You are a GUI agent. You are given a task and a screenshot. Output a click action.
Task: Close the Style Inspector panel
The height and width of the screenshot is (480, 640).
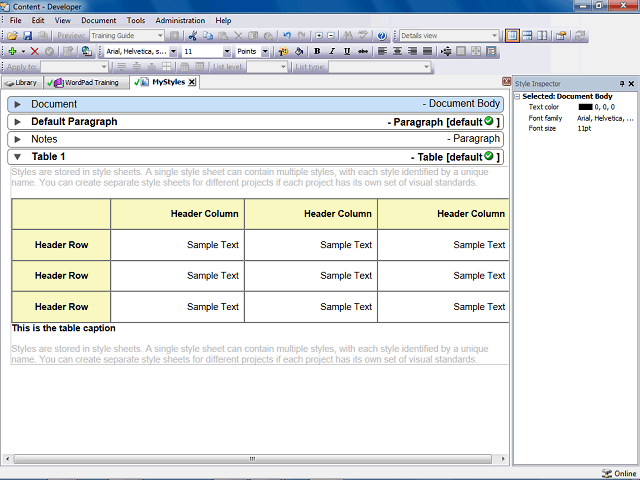631,84
